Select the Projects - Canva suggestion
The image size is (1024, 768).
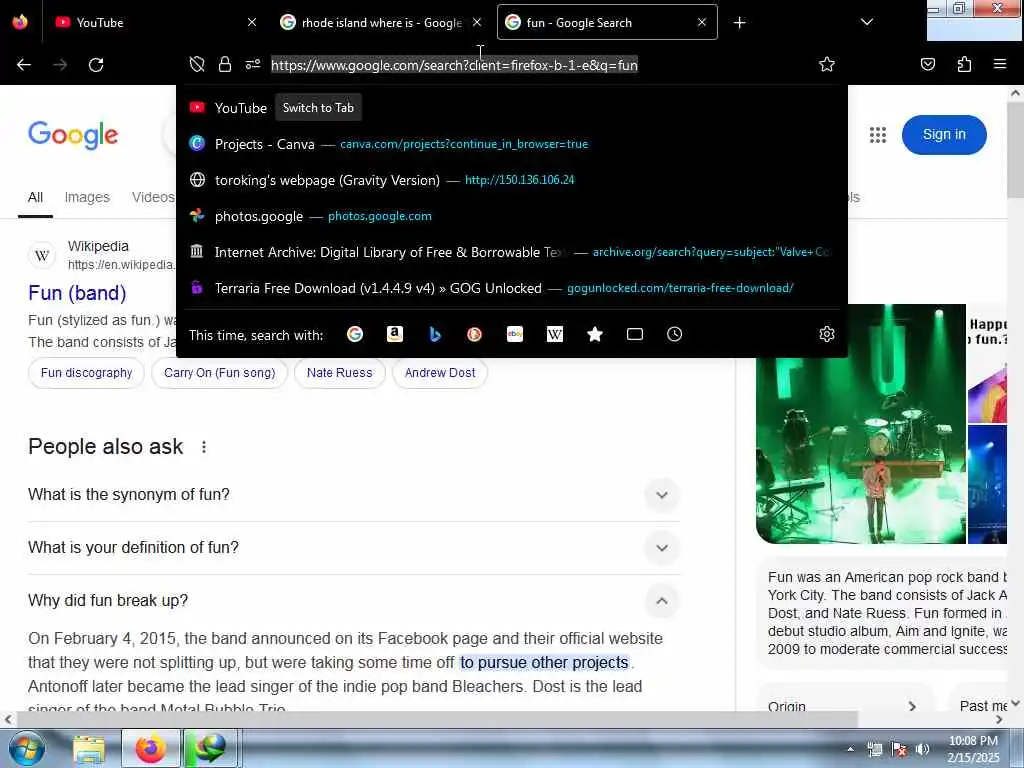click(512, 144)
